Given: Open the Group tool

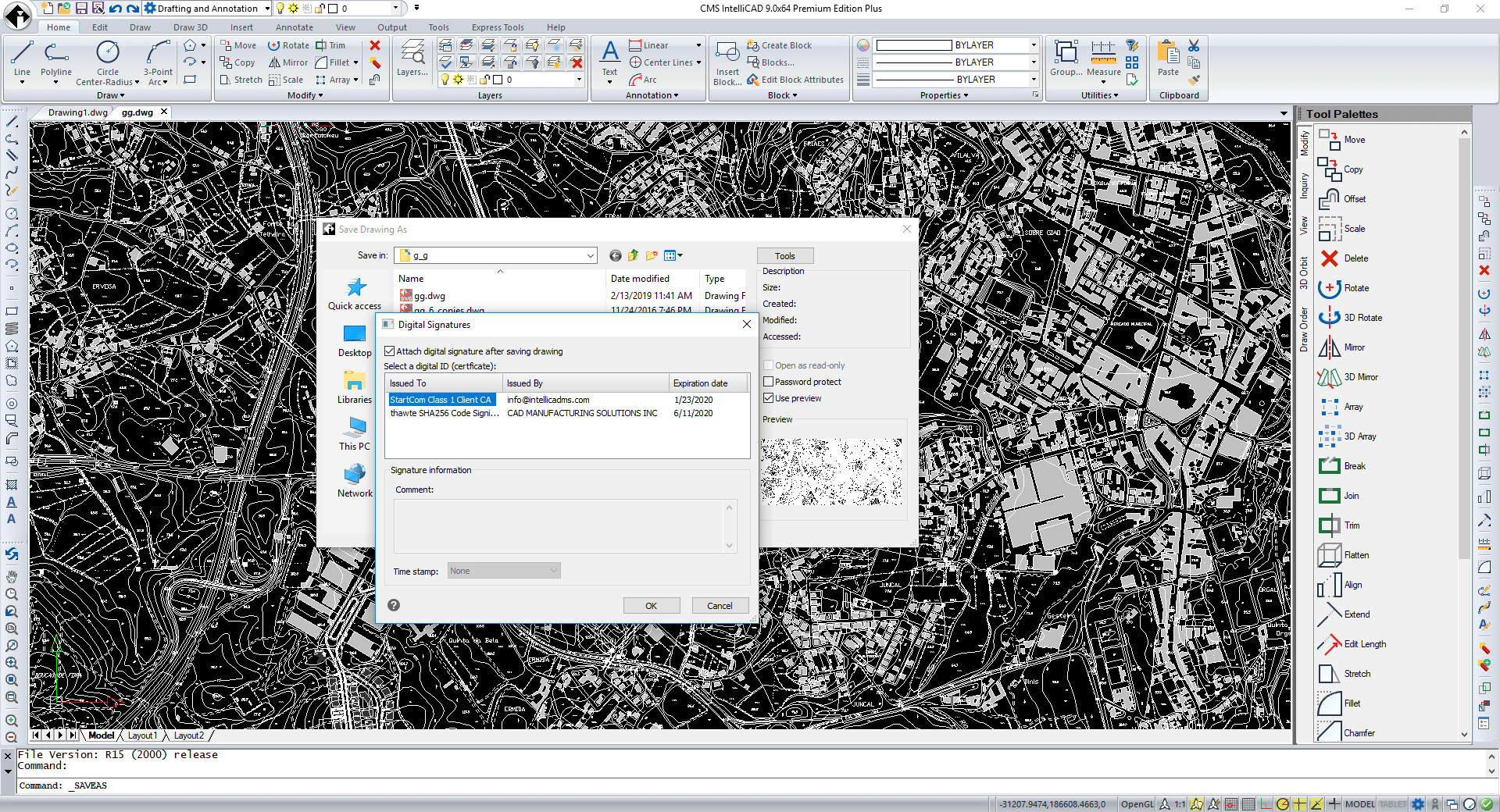Looking at the screenshot, I should pyautogui.click(x=1066, y=59).
